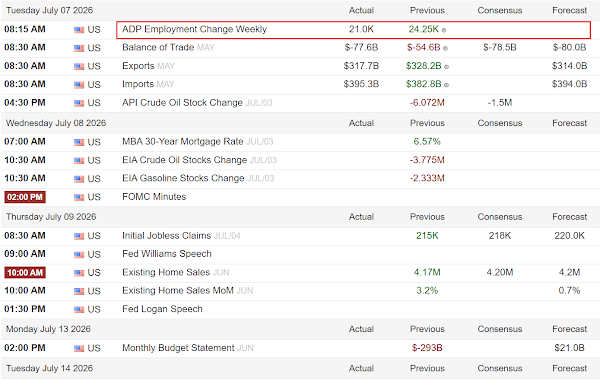The height and width of the screenshot is (380, 600).
Task: Click the $317.7B actual value
Action: click(361, 66)
